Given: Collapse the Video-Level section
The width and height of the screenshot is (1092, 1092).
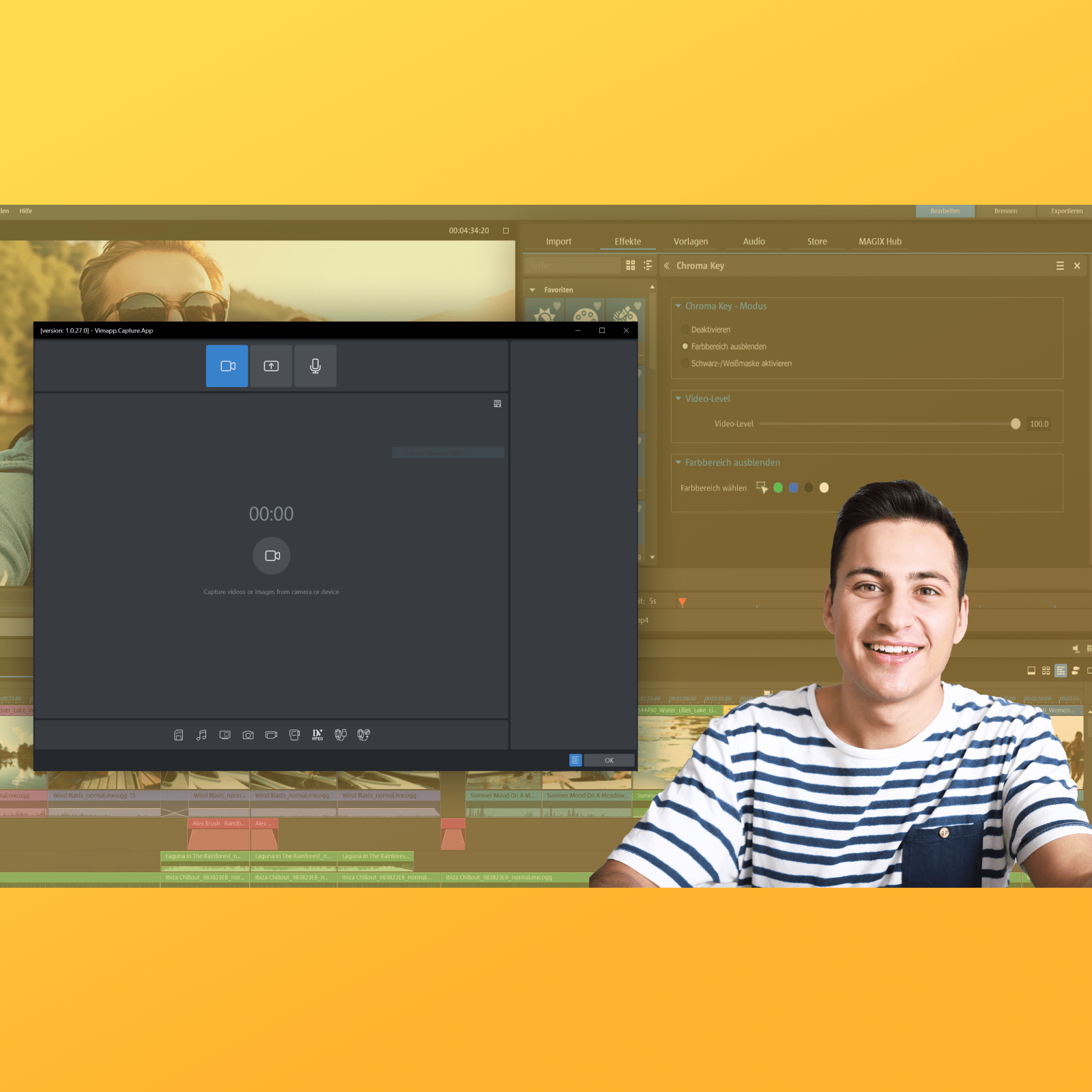Looking at the screenshot, I should [678, 399].
